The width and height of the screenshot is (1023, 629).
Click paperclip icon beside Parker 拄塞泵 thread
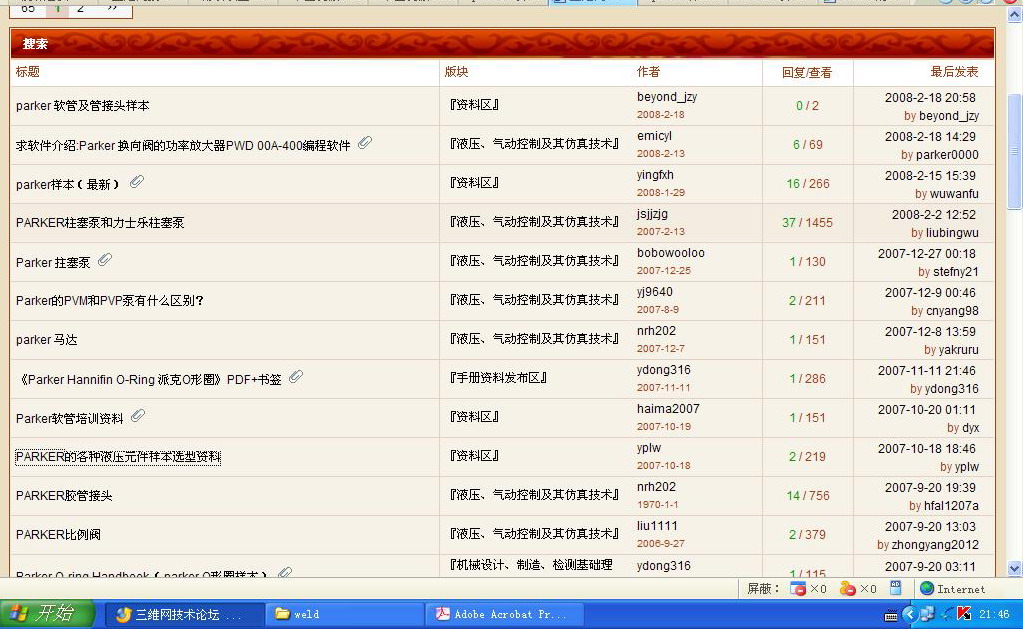click(x=104, y=260)
